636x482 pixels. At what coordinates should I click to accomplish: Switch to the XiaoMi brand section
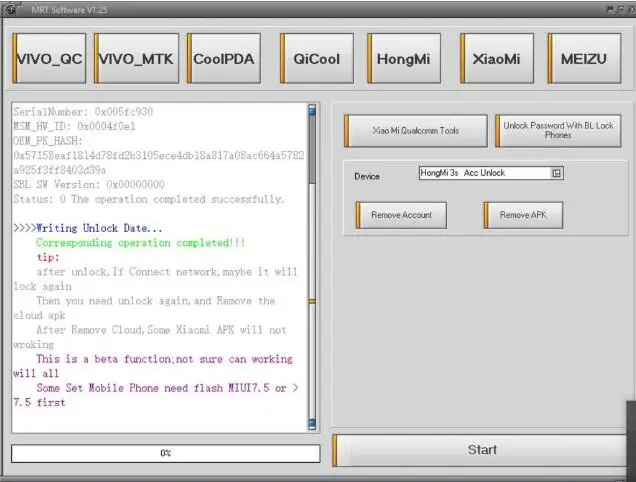(x=497, y=59)
